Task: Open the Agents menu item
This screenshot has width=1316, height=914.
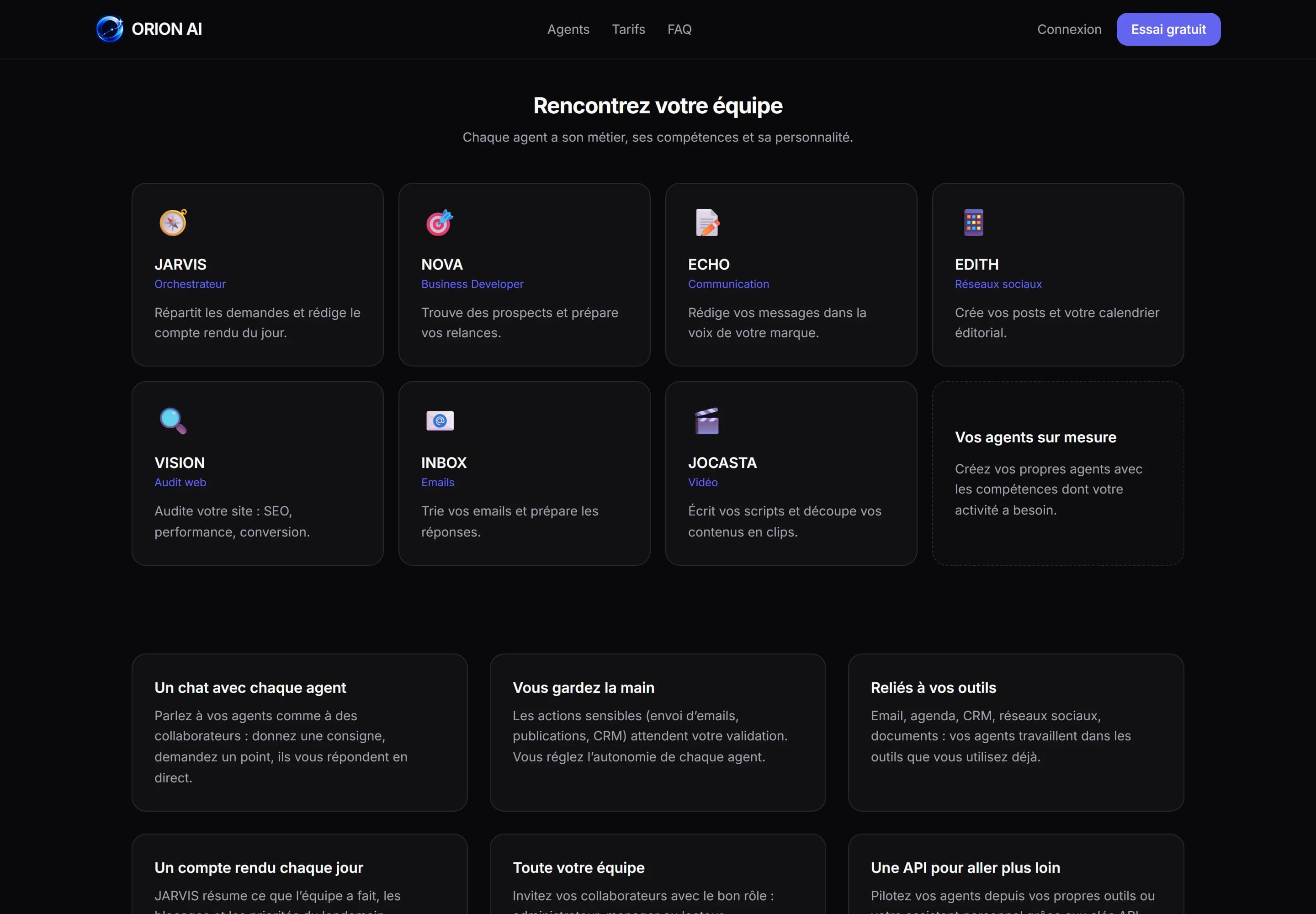Action: (x=568, y=29)
